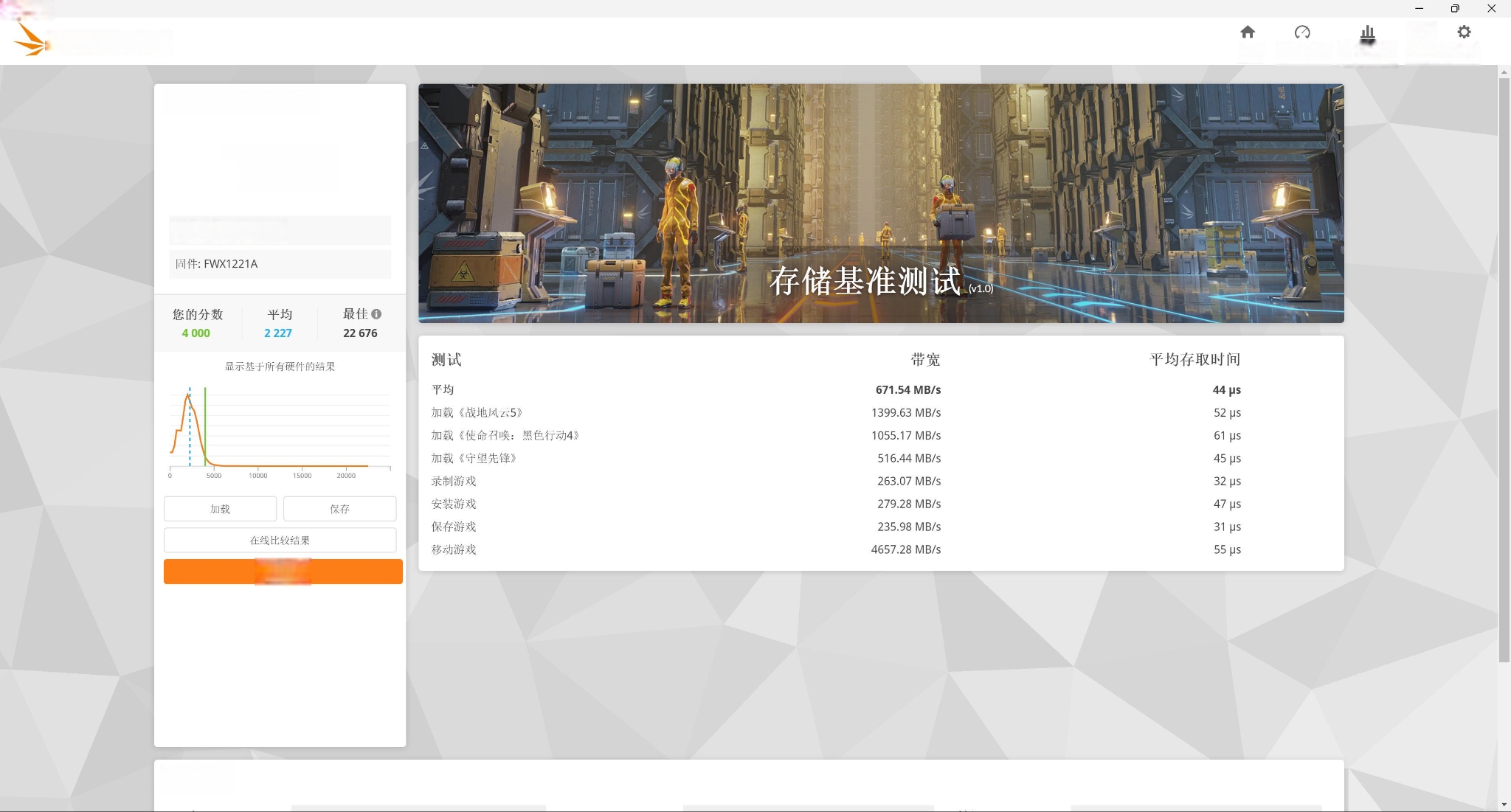Click the 235.98 MB/s value
Screen dimensions: 1511x812
pos(909,527)
